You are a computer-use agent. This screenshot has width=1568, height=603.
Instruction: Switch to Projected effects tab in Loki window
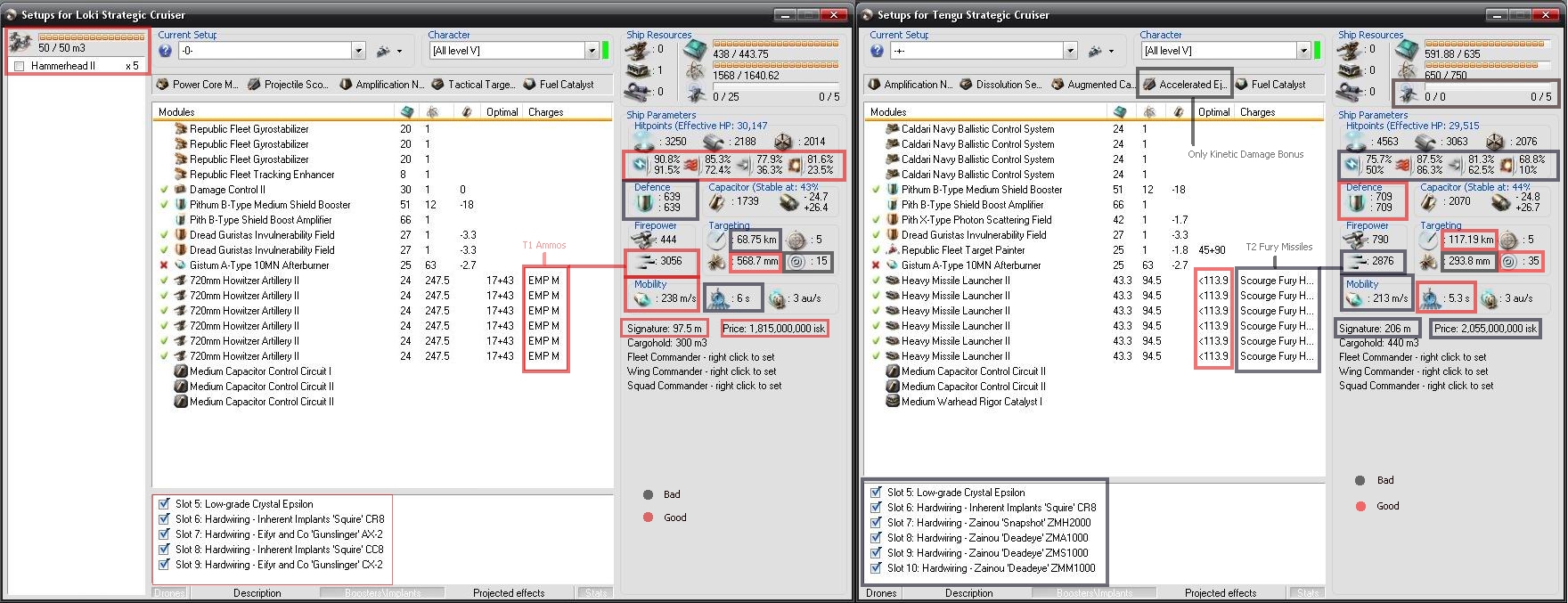pyautogui.click(x=509, y=593)
